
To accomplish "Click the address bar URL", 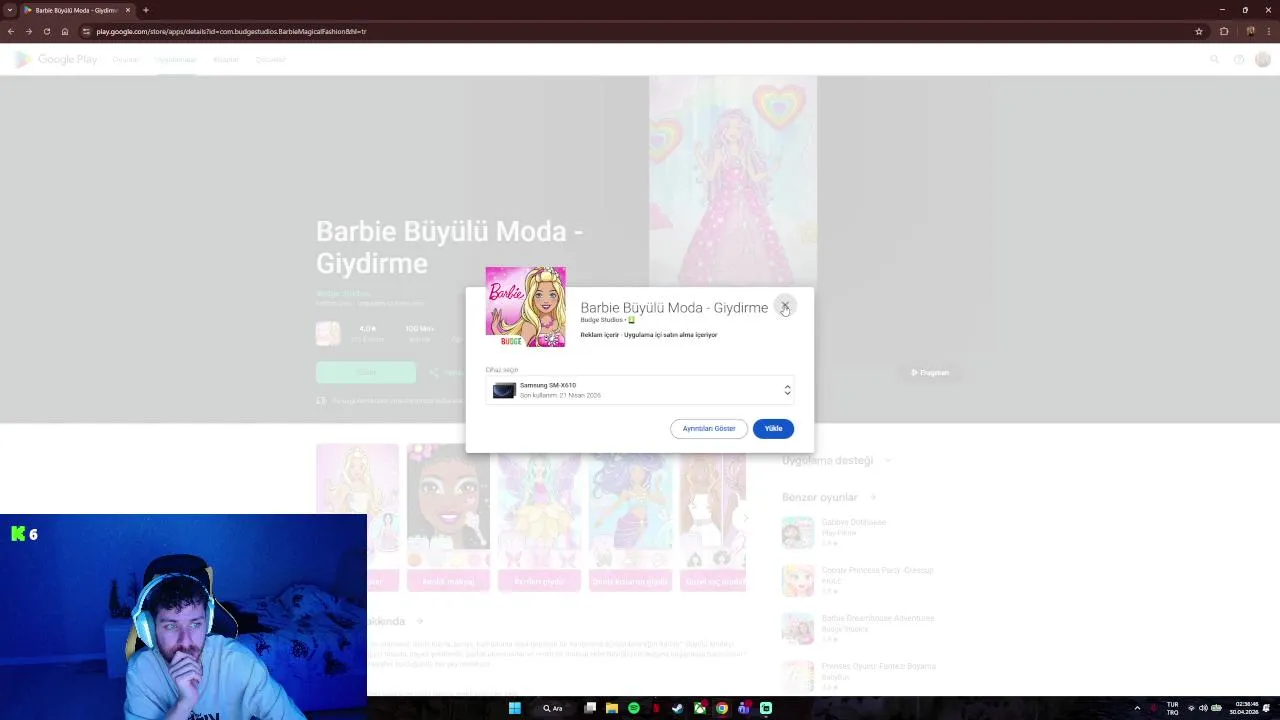I will click(x=231, y=31).
